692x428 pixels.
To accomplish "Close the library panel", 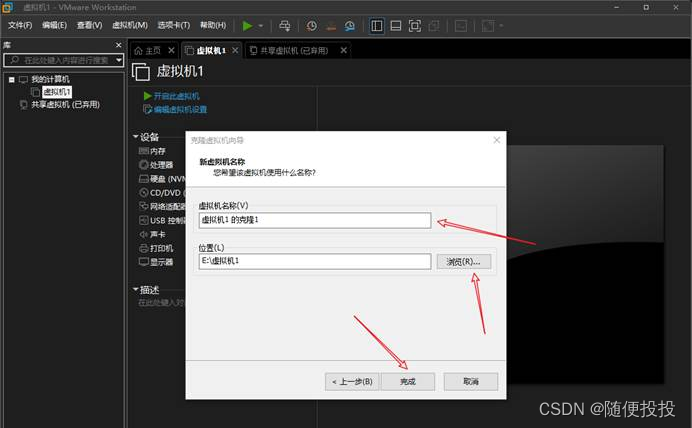I will pos(118,45).
